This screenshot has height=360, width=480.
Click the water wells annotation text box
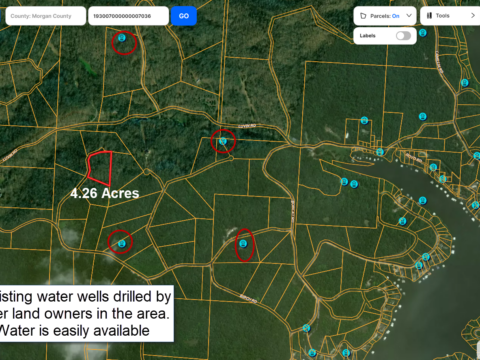(87, 313)
